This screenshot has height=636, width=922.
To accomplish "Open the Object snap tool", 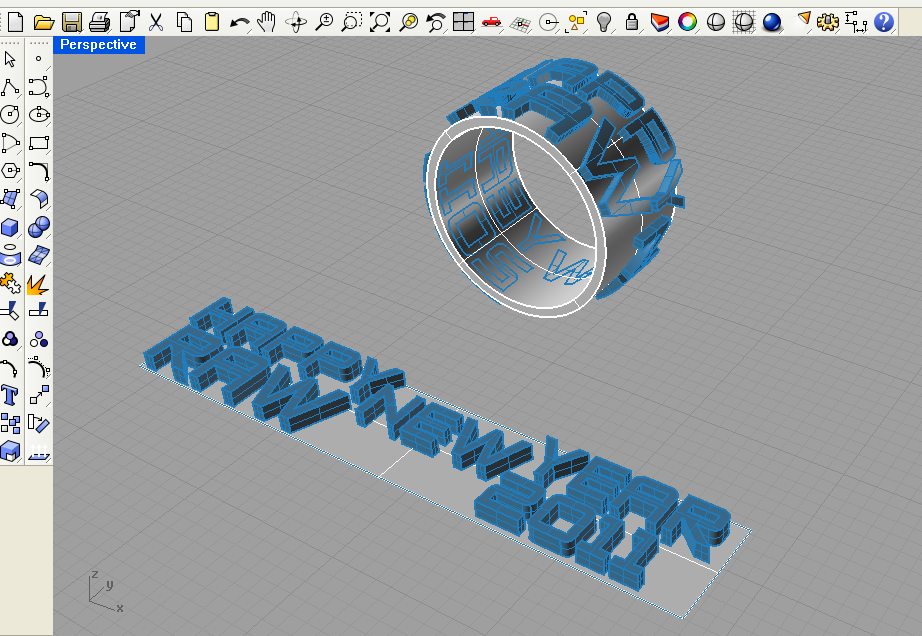I will point(548,22).
